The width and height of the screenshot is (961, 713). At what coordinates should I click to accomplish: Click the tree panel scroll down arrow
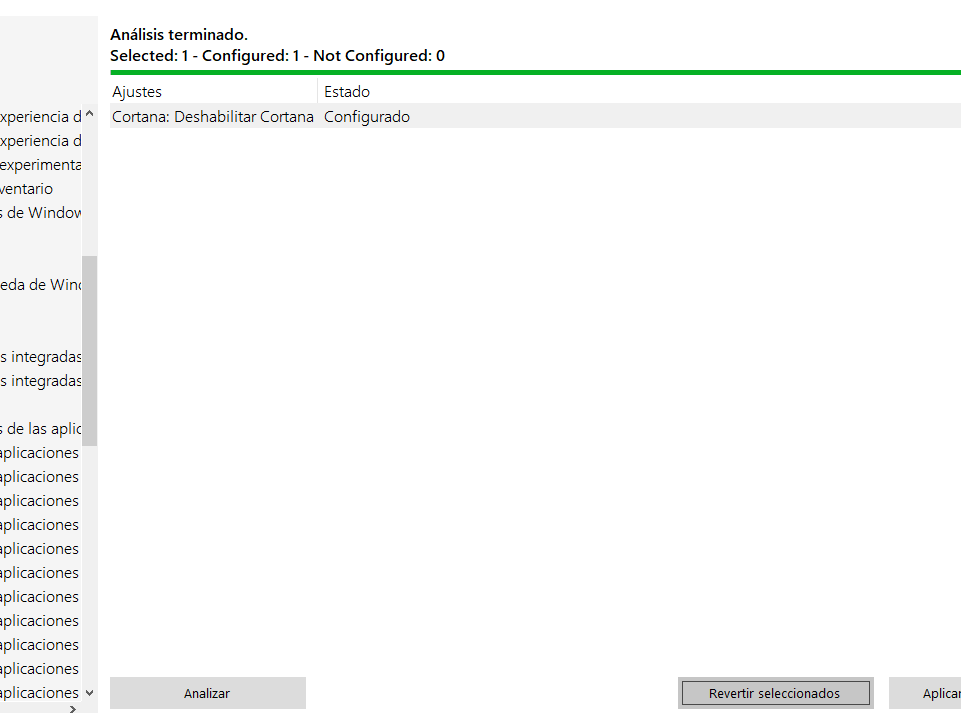[x=89, y=692]
